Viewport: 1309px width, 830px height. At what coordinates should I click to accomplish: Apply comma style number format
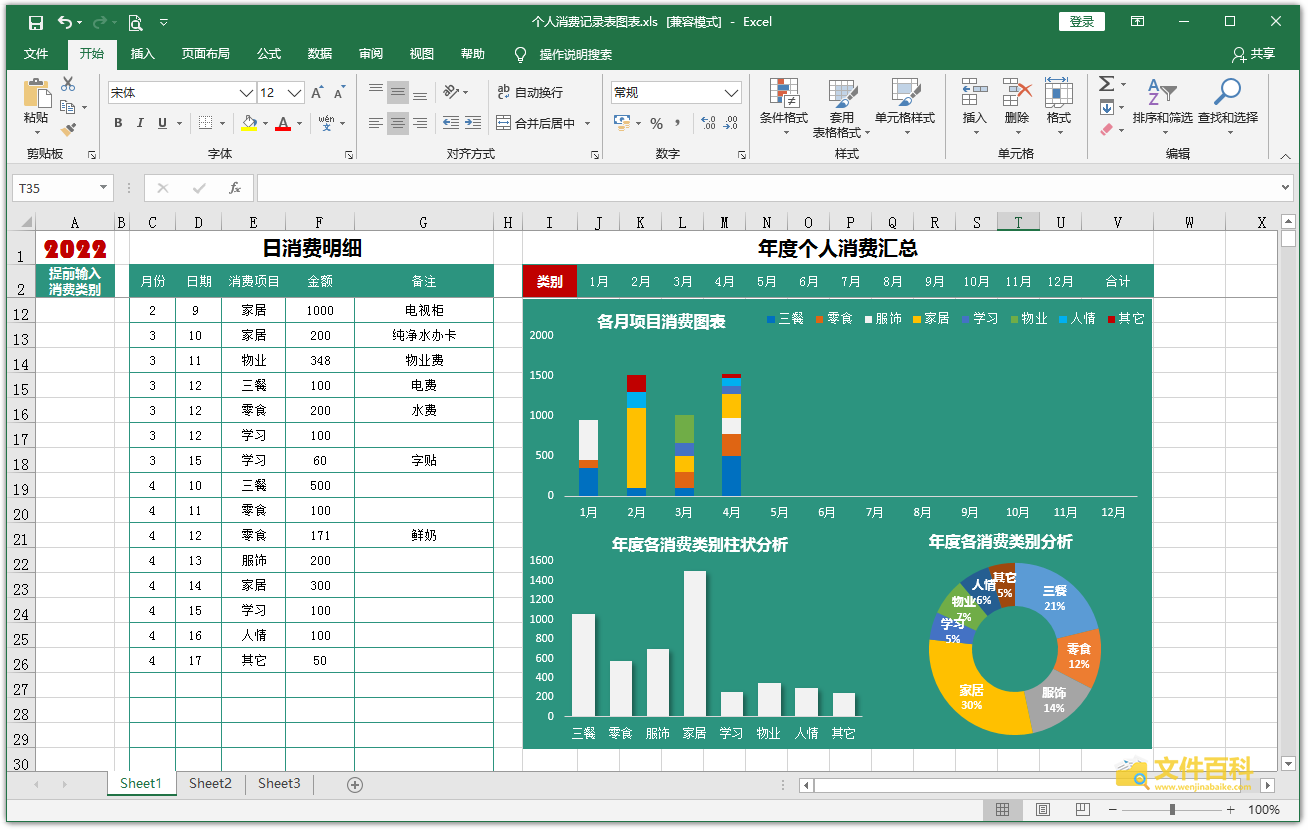[x=678, y=123]
